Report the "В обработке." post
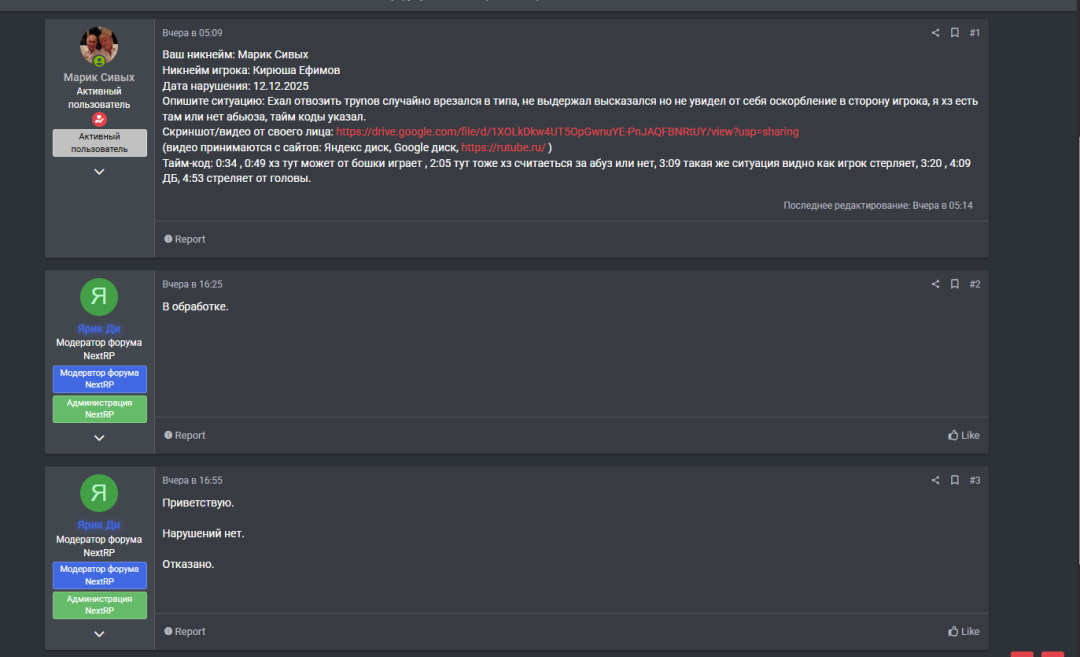The height and width of the screenshot is (657, 1080). click(185, 435)
